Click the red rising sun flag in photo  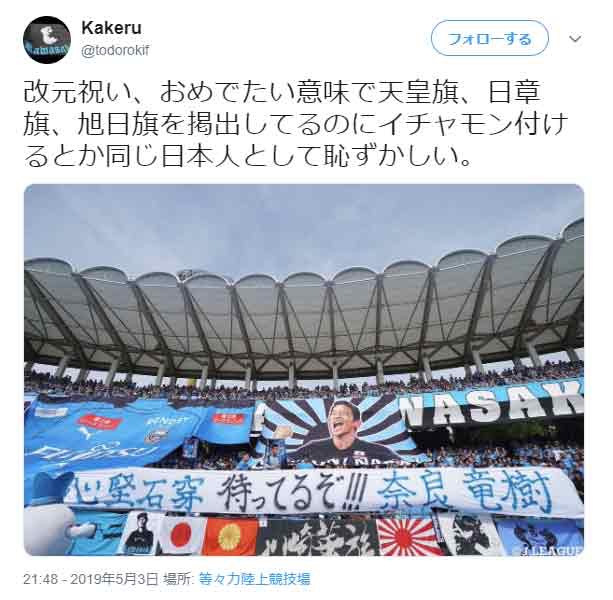click(x=408, y=536)
